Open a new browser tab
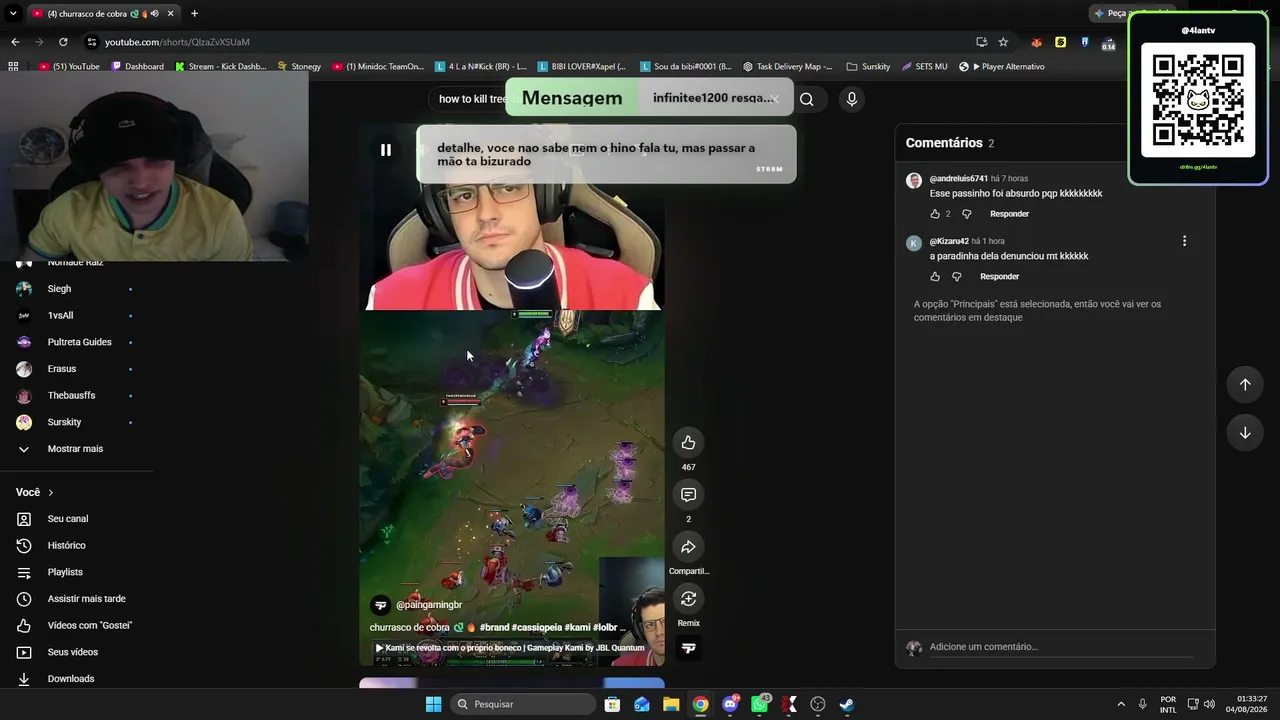The image size is (1280, 720). click(x=194, y=14)
